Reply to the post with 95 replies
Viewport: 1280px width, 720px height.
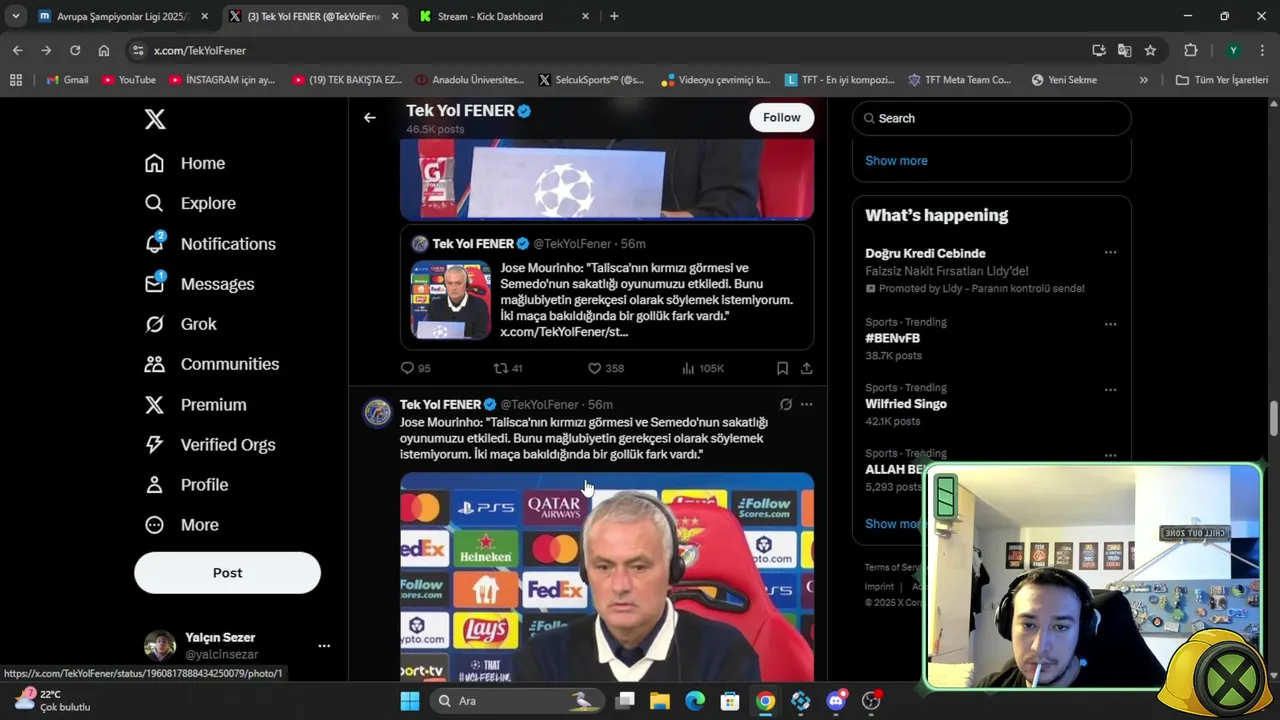416,368
